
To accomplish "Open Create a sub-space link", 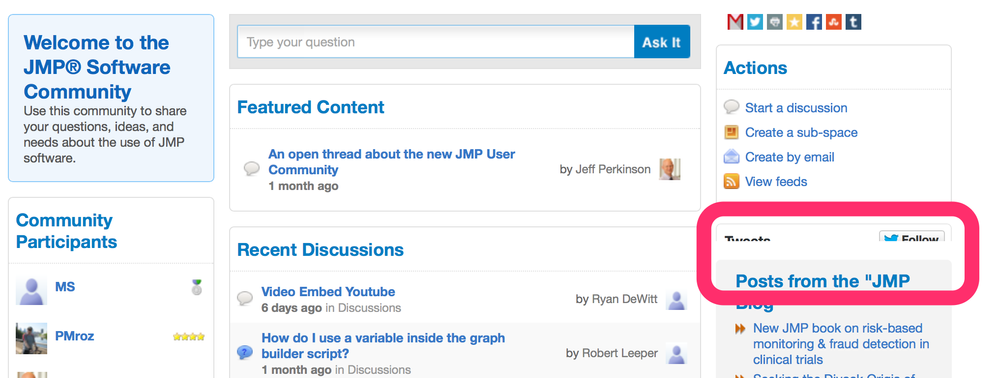I will tap(801, 133).
